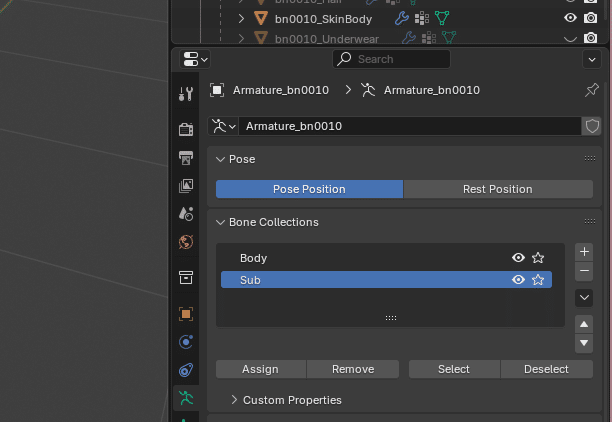
Task: Open the View Layer properties tab
Action: pos(186,186)
